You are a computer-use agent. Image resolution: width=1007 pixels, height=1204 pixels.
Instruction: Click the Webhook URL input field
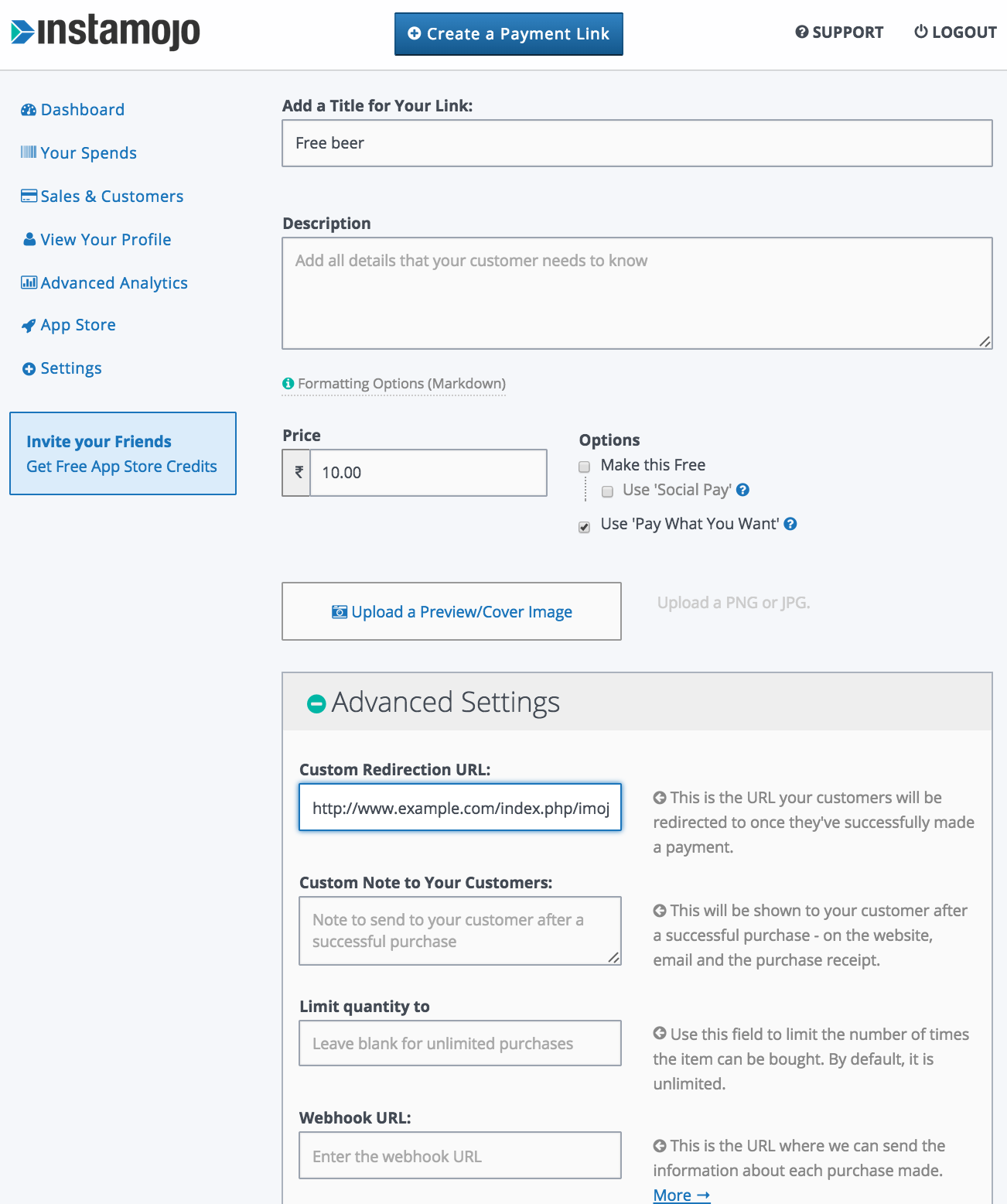coord(460,1155)
